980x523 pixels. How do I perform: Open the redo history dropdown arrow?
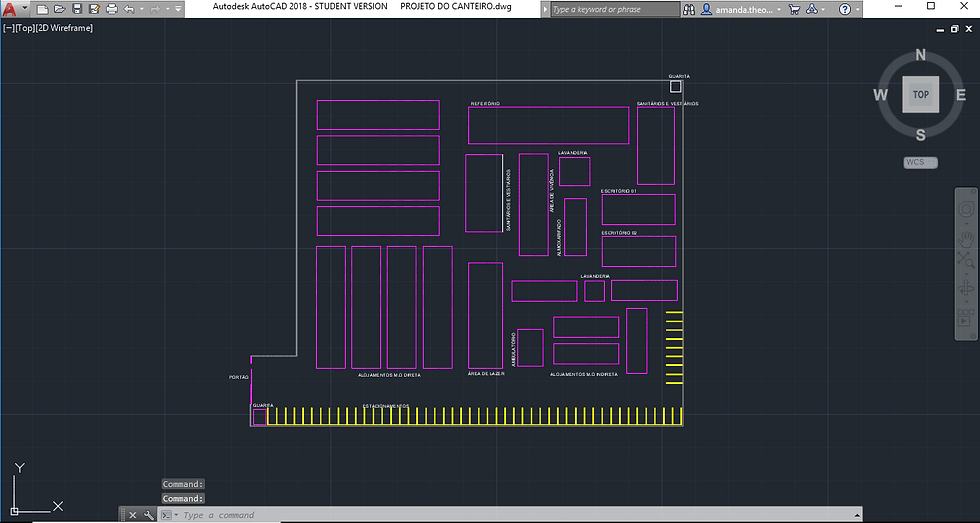coord(168,9)
